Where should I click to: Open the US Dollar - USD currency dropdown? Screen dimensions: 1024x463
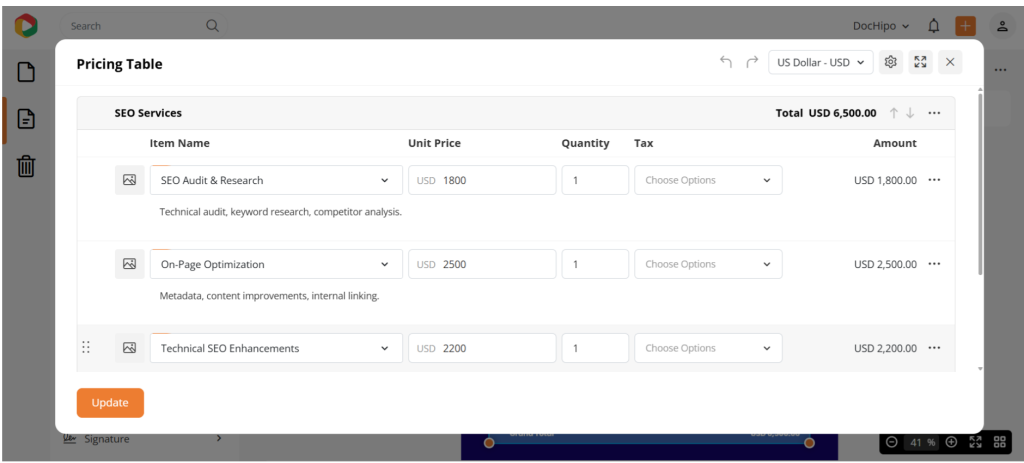pyautogui.click(x=820, y=62)
